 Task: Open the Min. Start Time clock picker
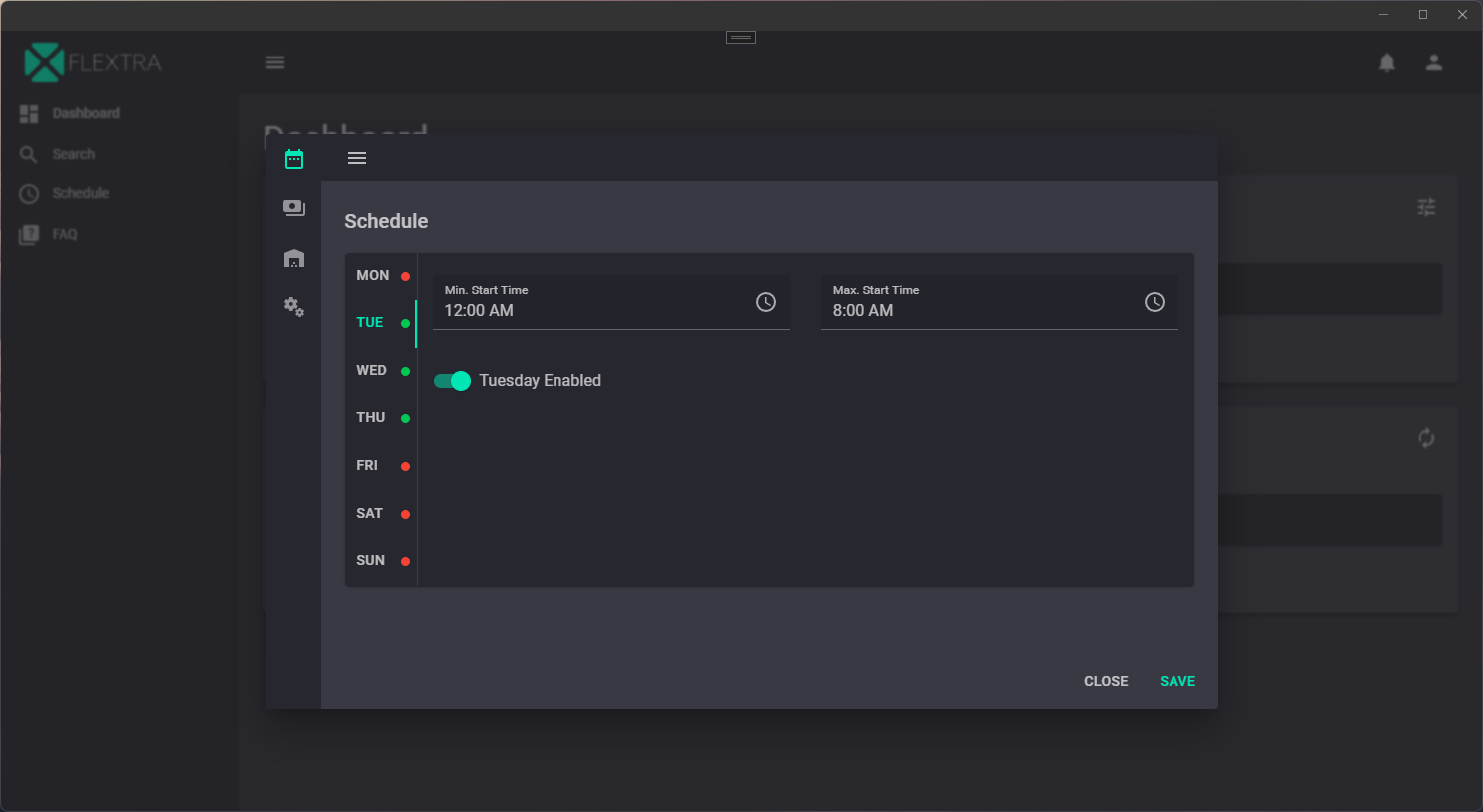coord(766,302)
